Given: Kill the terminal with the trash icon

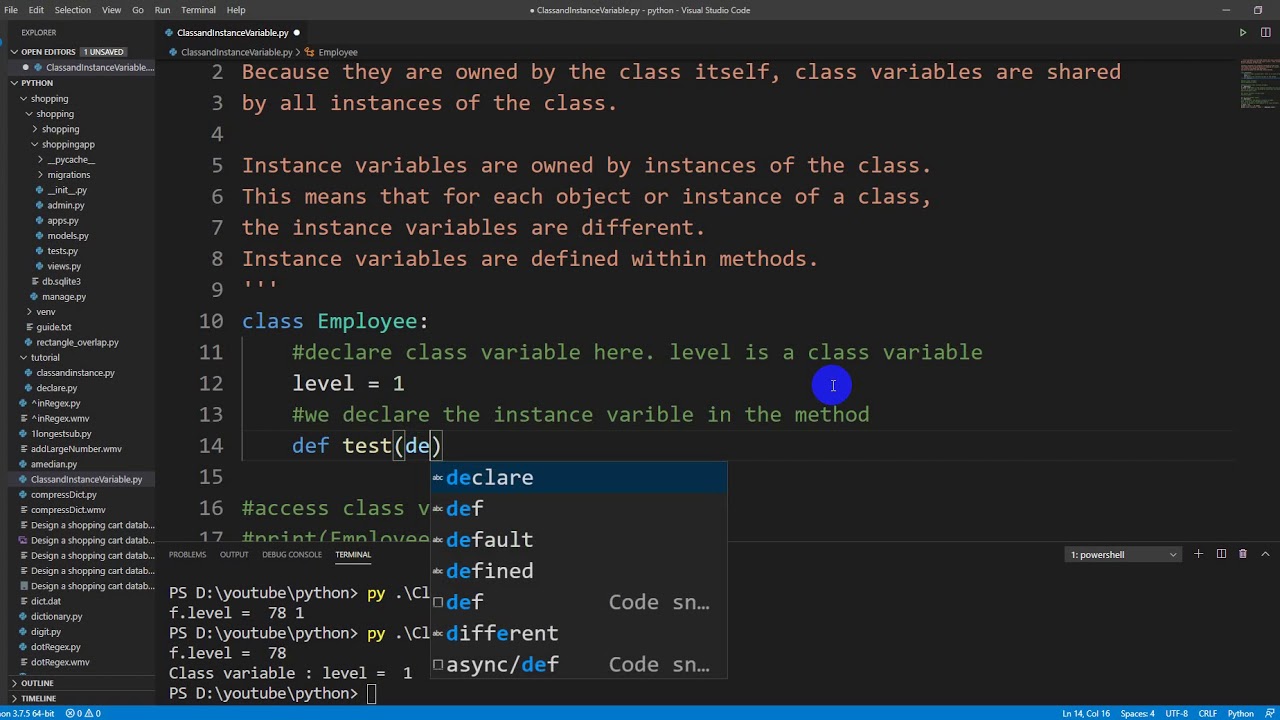Looking at the screenshot, I should [x=1243, y=554].
